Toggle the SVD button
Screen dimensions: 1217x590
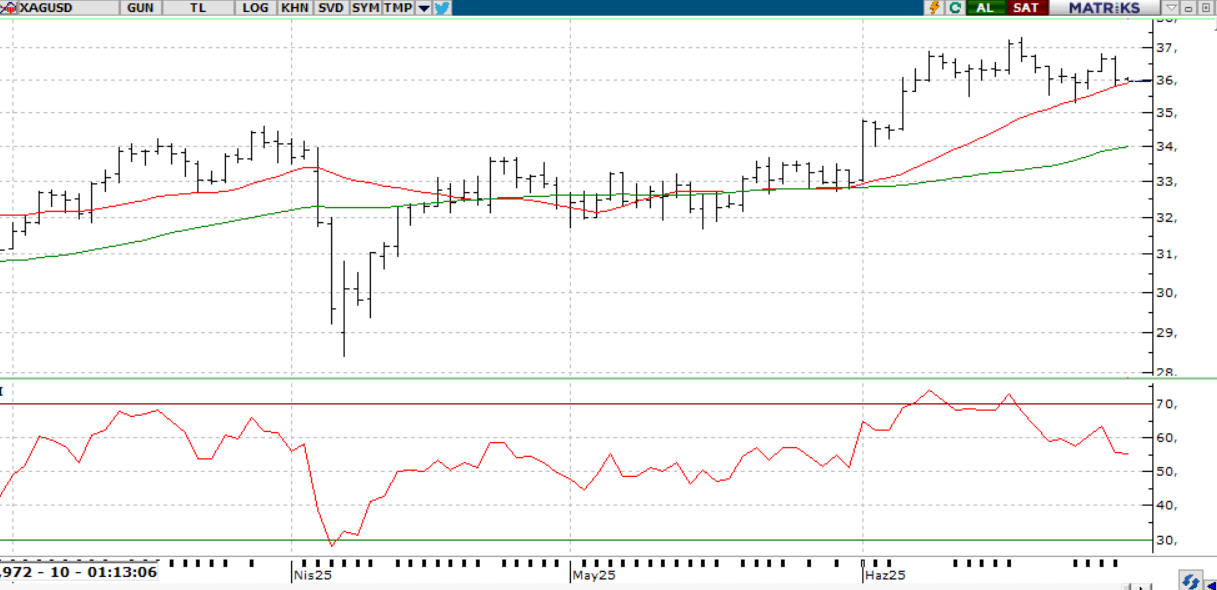point(330,7)
